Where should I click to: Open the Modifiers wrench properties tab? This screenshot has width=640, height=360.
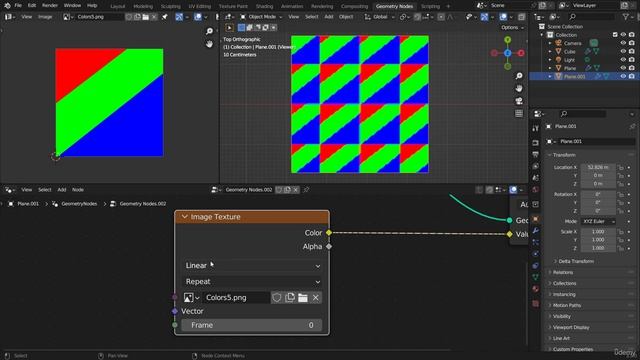pos(536,231)
